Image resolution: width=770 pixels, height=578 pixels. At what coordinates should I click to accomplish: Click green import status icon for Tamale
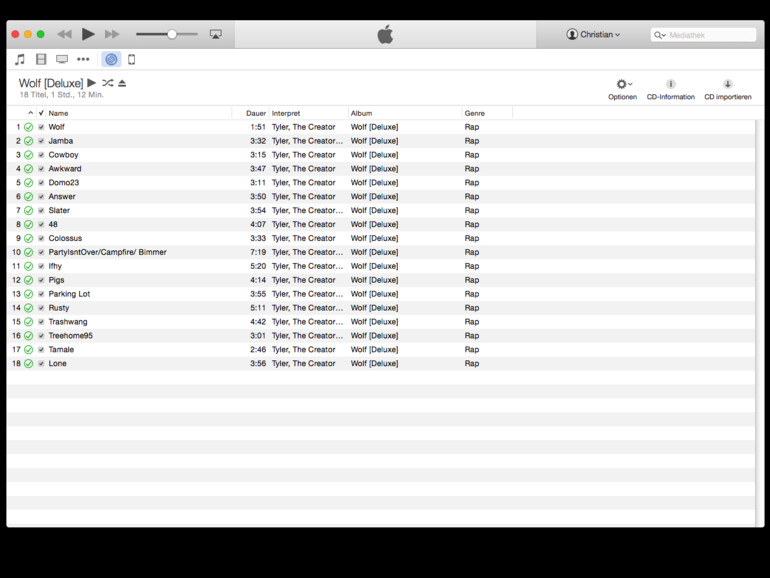pos(28,350)
